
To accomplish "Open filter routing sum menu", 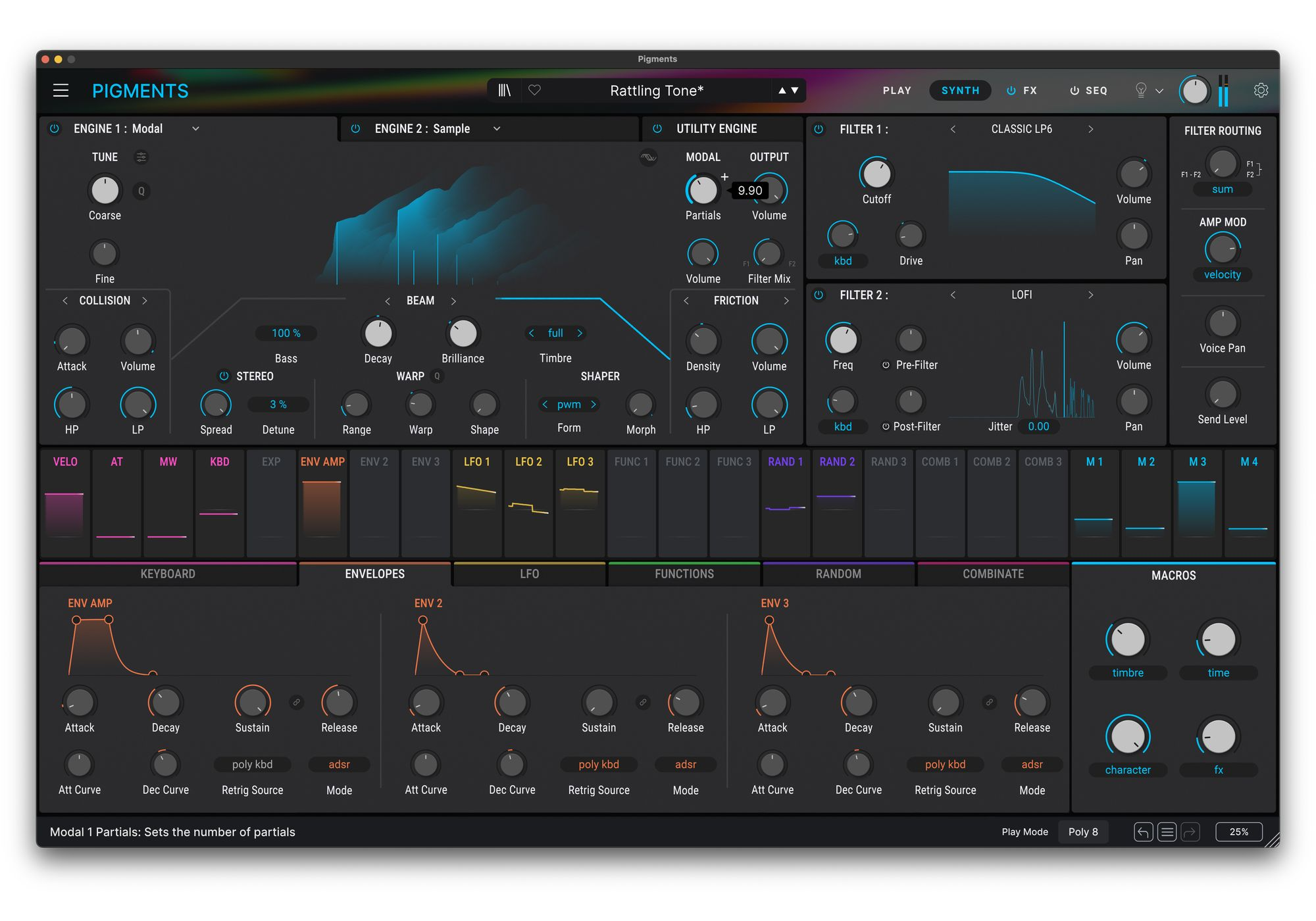I will click(x=1223, y=189).
